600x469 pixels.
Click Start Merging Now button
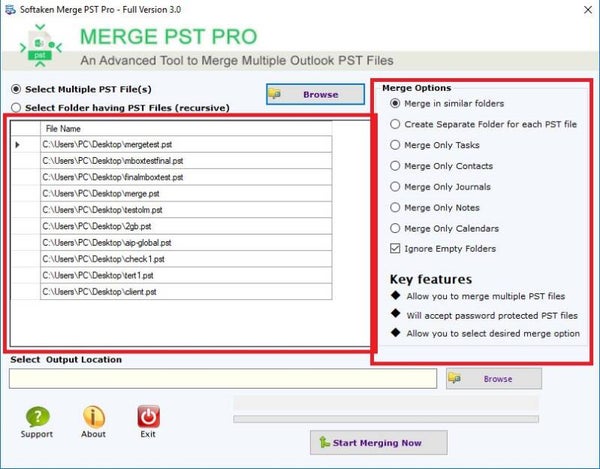tap(378, 443)
